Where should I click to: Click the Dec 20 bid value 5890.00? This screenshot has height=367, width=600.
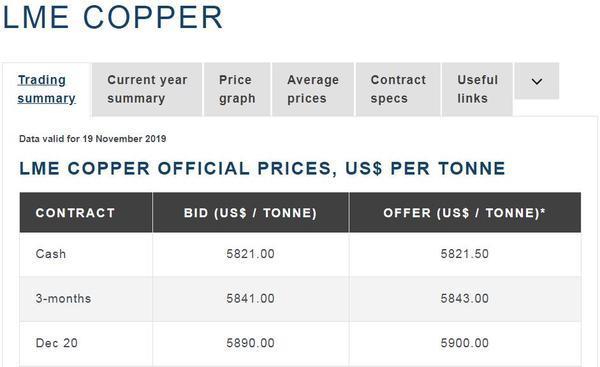(250, 343)
